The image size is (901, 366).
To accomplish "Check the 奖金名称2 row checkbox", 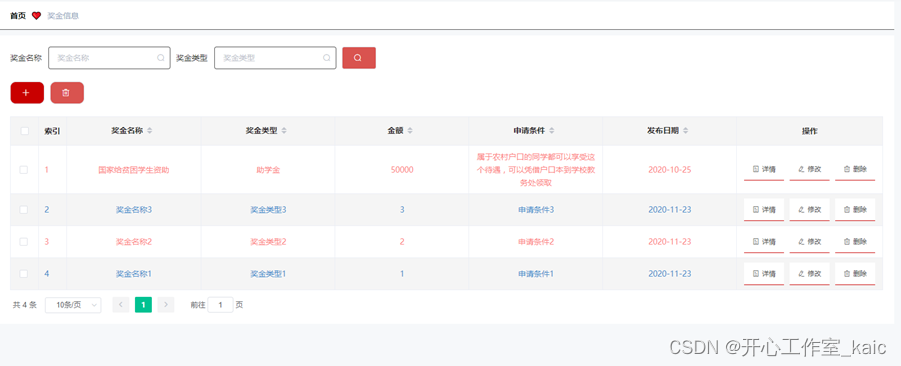I will (x=24, y=242).
